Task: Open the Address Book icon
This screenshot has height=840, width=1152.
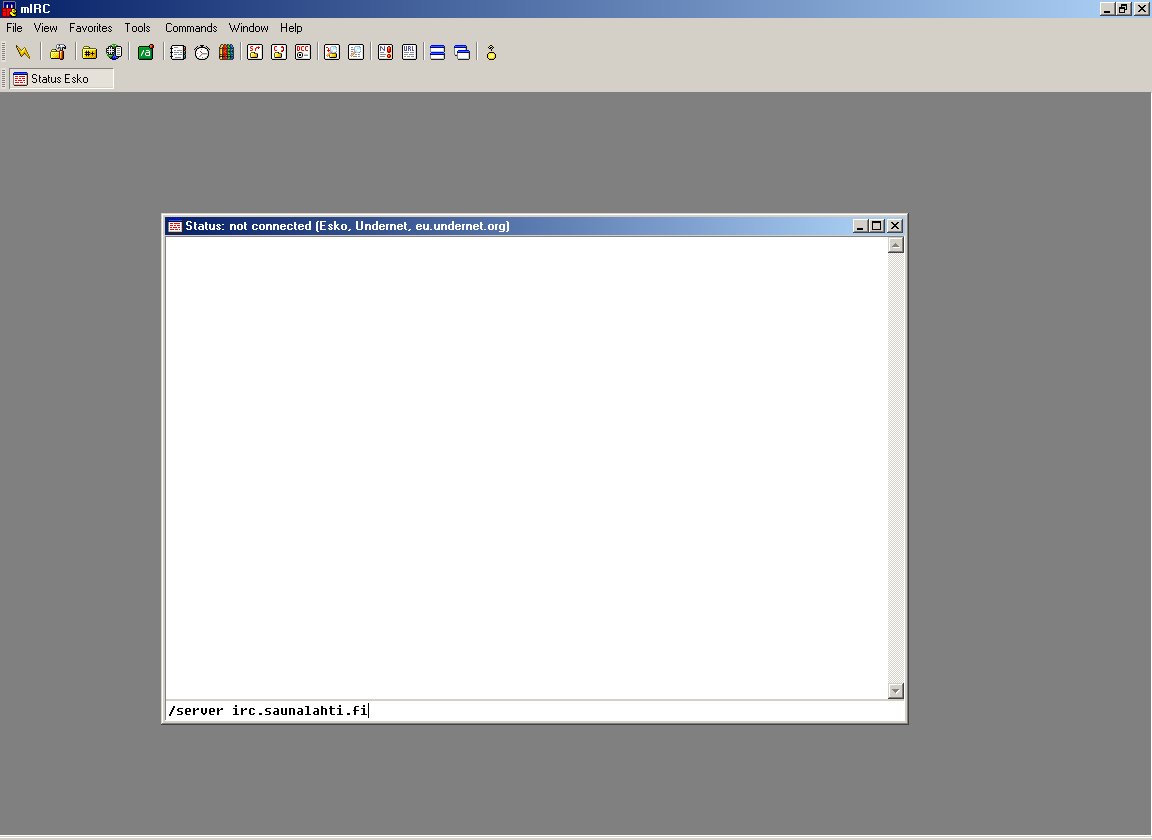Action: point(177,52)
